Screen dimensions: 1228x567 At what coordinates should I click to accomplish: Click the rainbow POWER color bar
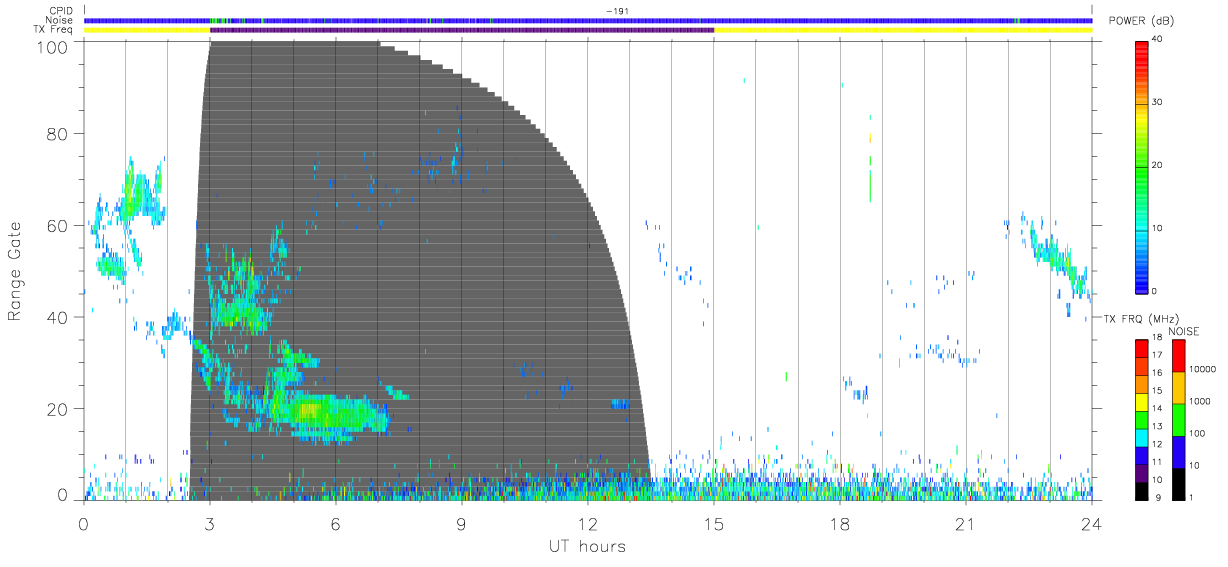[x=1142, y=167]
